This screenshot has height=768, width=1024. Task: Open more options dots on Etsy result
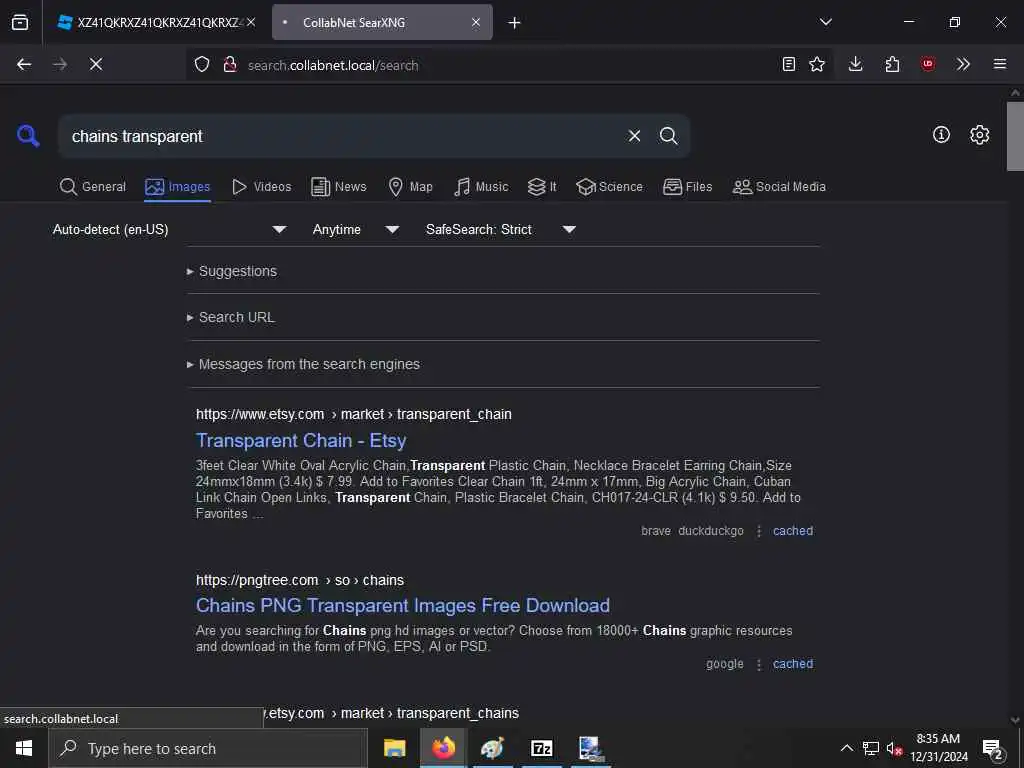coord(759,532)
